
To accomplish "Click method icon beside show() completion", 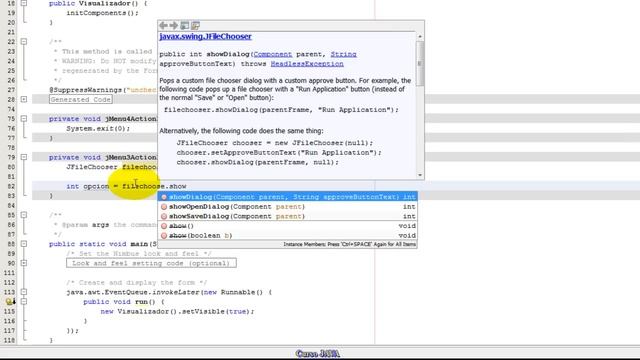I will pos(164,226).
